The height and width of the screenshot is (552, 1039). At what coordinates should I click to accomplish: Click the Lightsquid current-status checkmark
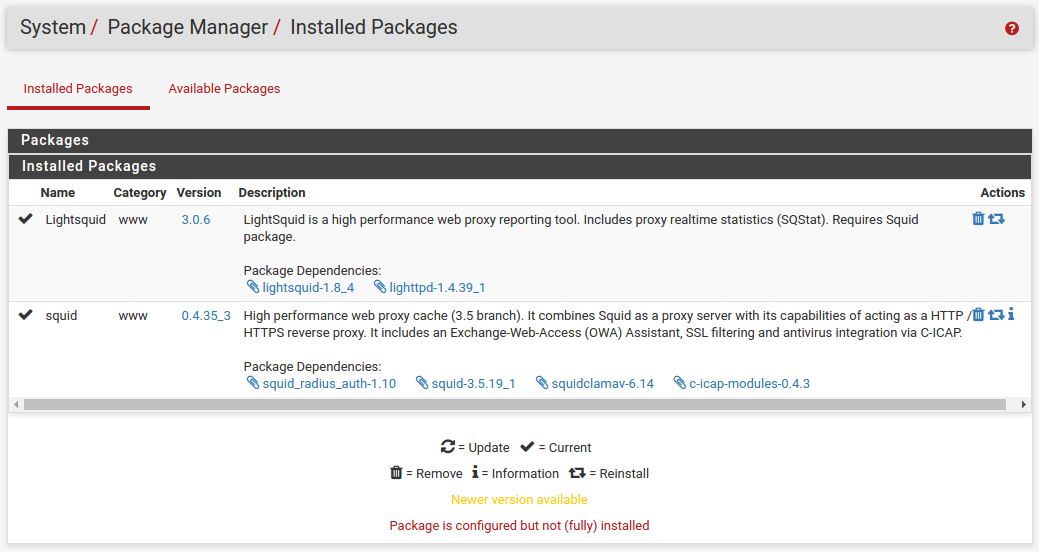tap(25, 219)
